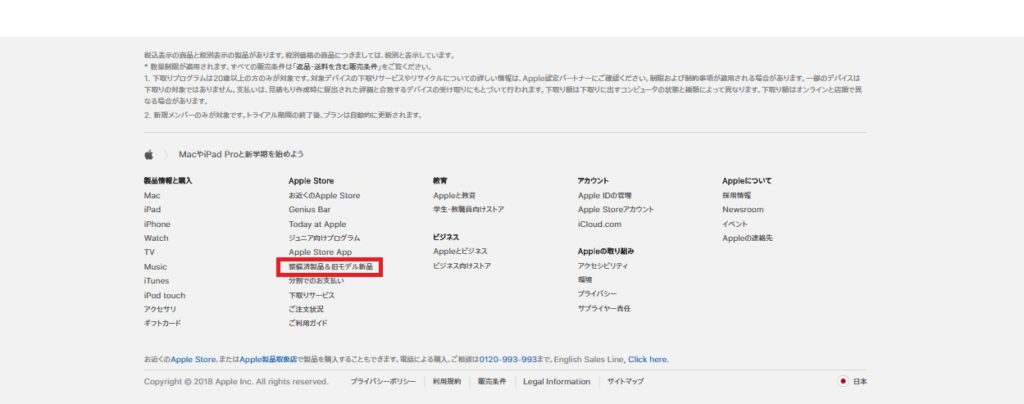Image resolution: width=1024 pixels, height=404 pixels.
Task: Click the blue Apple製品取扱店 link
Action: 268,359
